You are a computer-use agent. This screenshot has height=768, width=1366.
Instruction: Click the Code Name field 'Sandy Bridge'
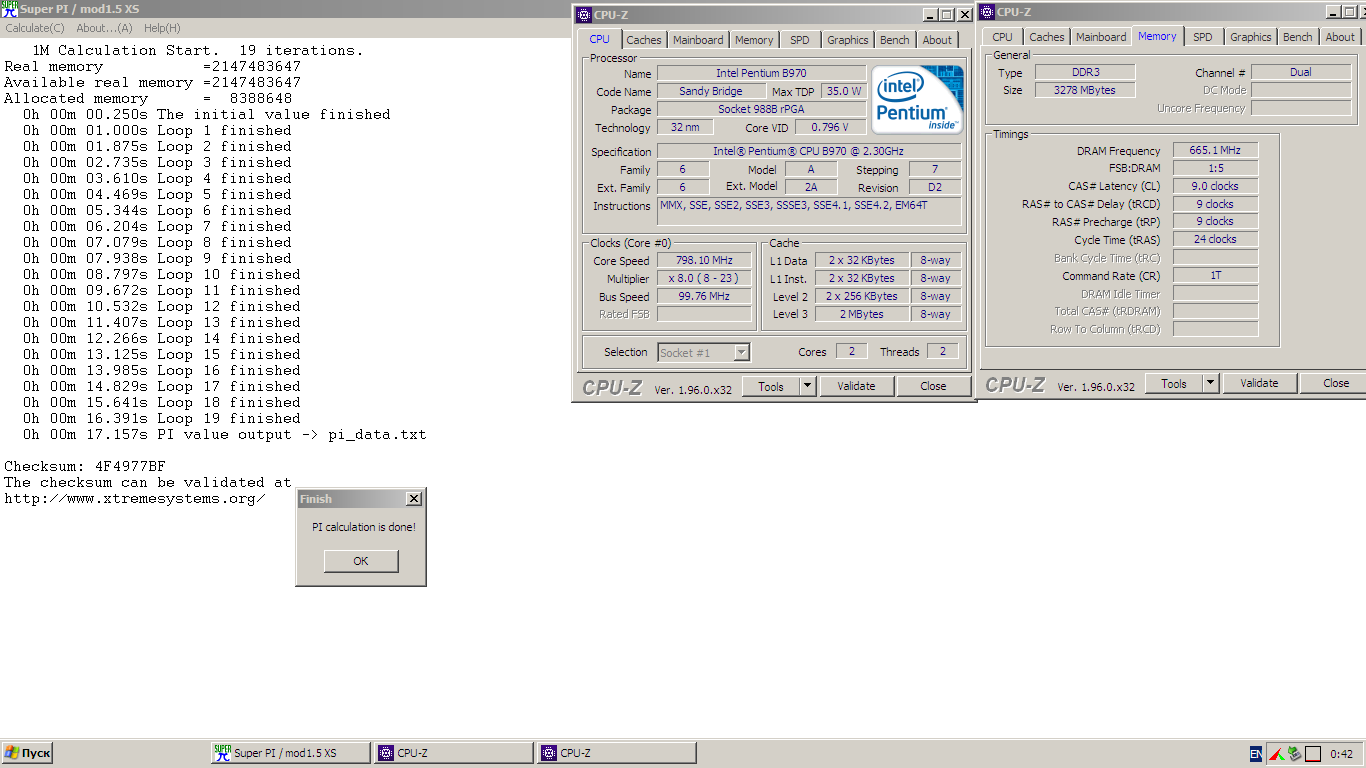710,92
